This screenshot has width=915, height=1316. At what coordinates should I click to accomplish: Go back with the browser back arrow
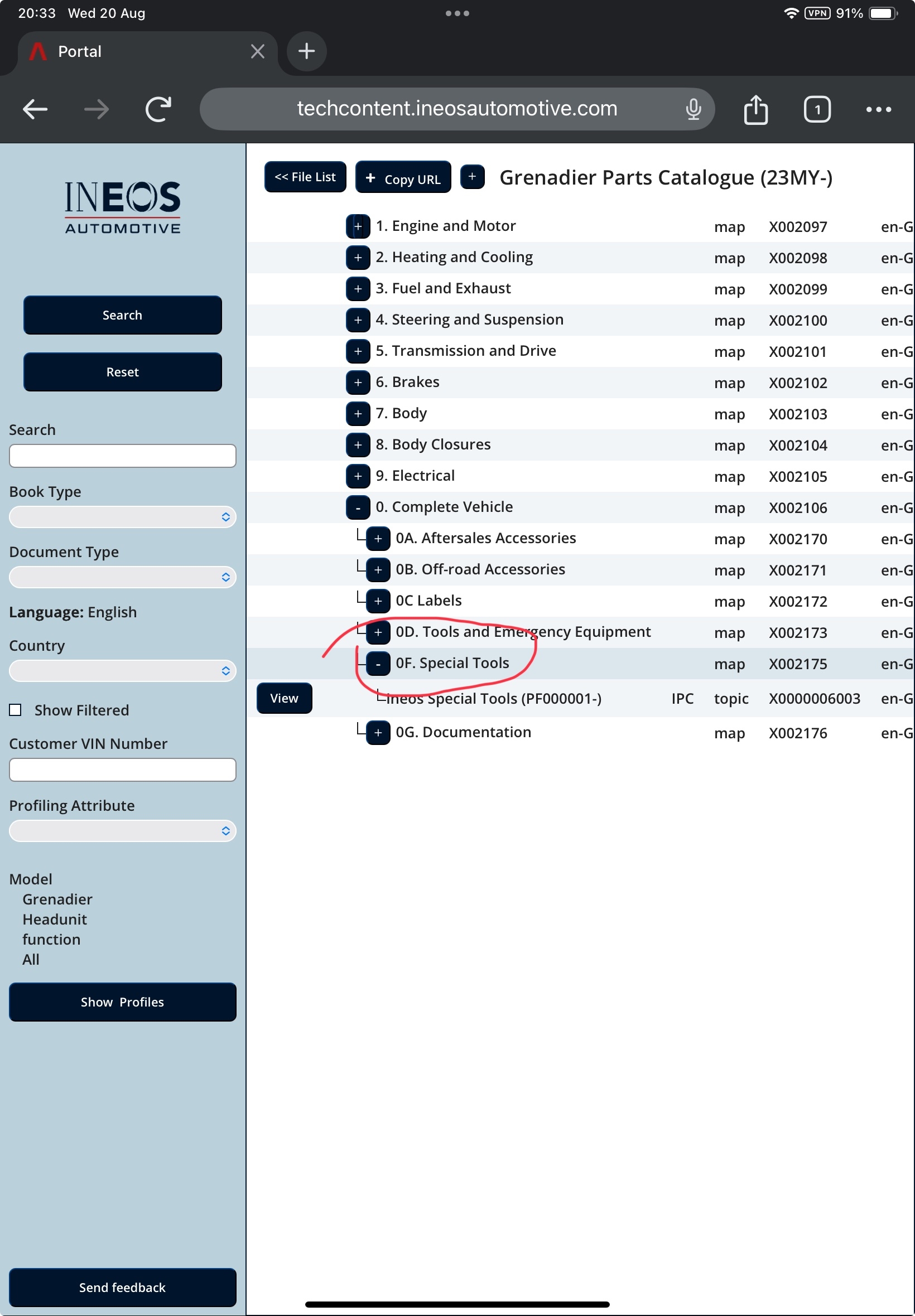(35, 109)
